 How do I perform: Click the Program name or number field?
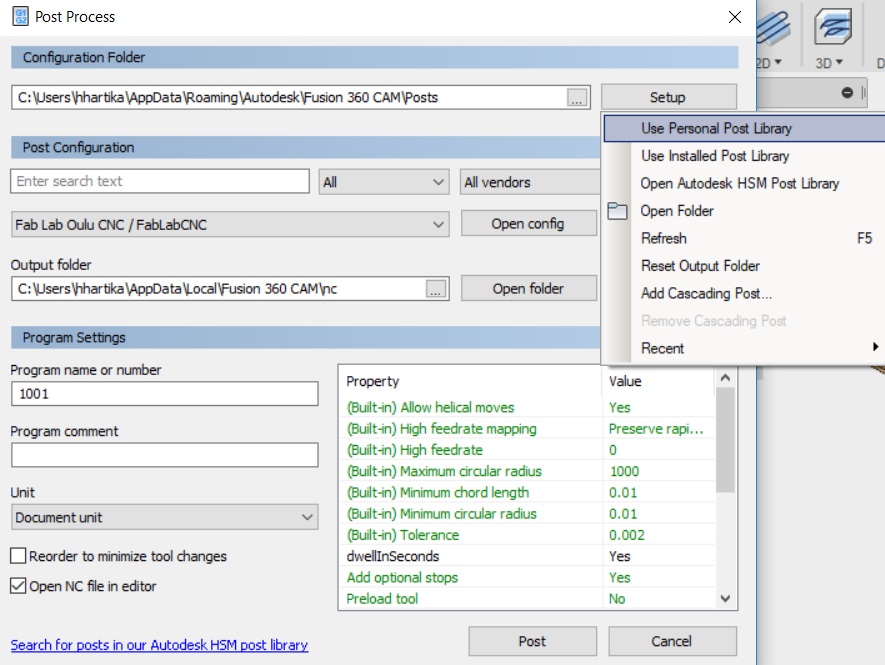click(x=164, y=393)
